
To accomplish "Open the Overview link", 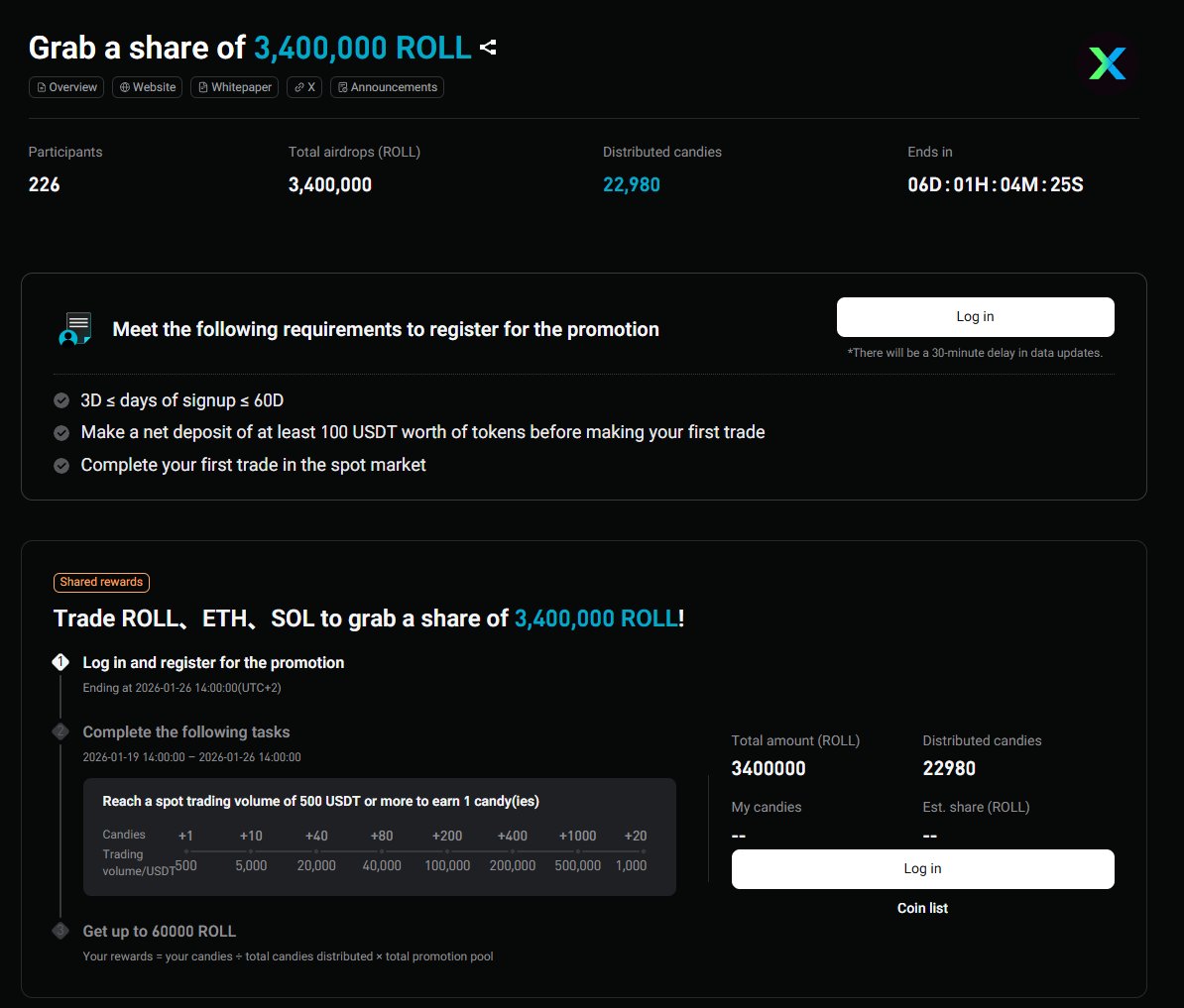I will (x=66, y=87).
